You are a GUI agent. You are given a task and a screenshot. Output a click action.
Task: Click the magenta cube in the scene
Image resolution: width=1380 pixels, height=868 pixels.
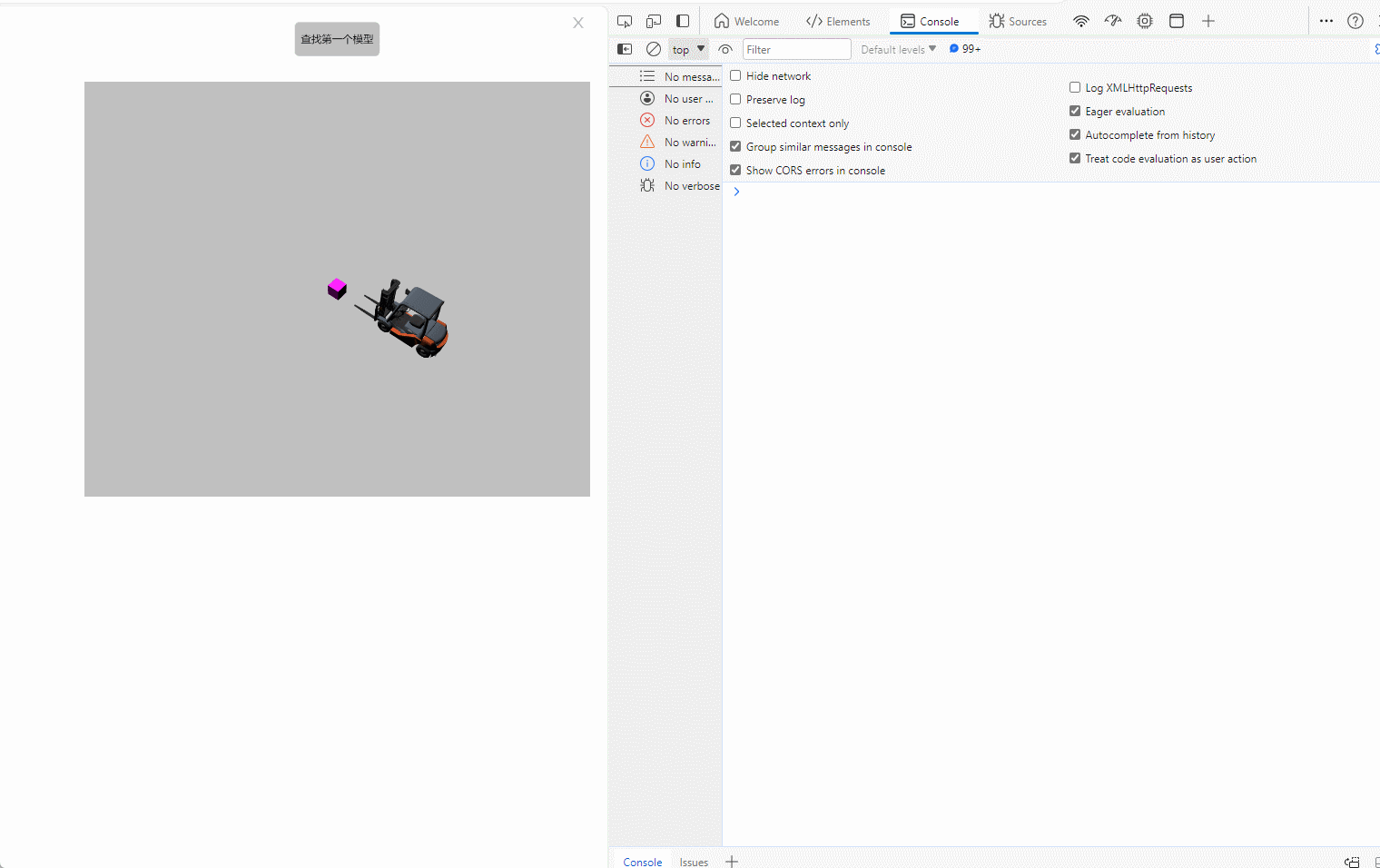(337, 289)
